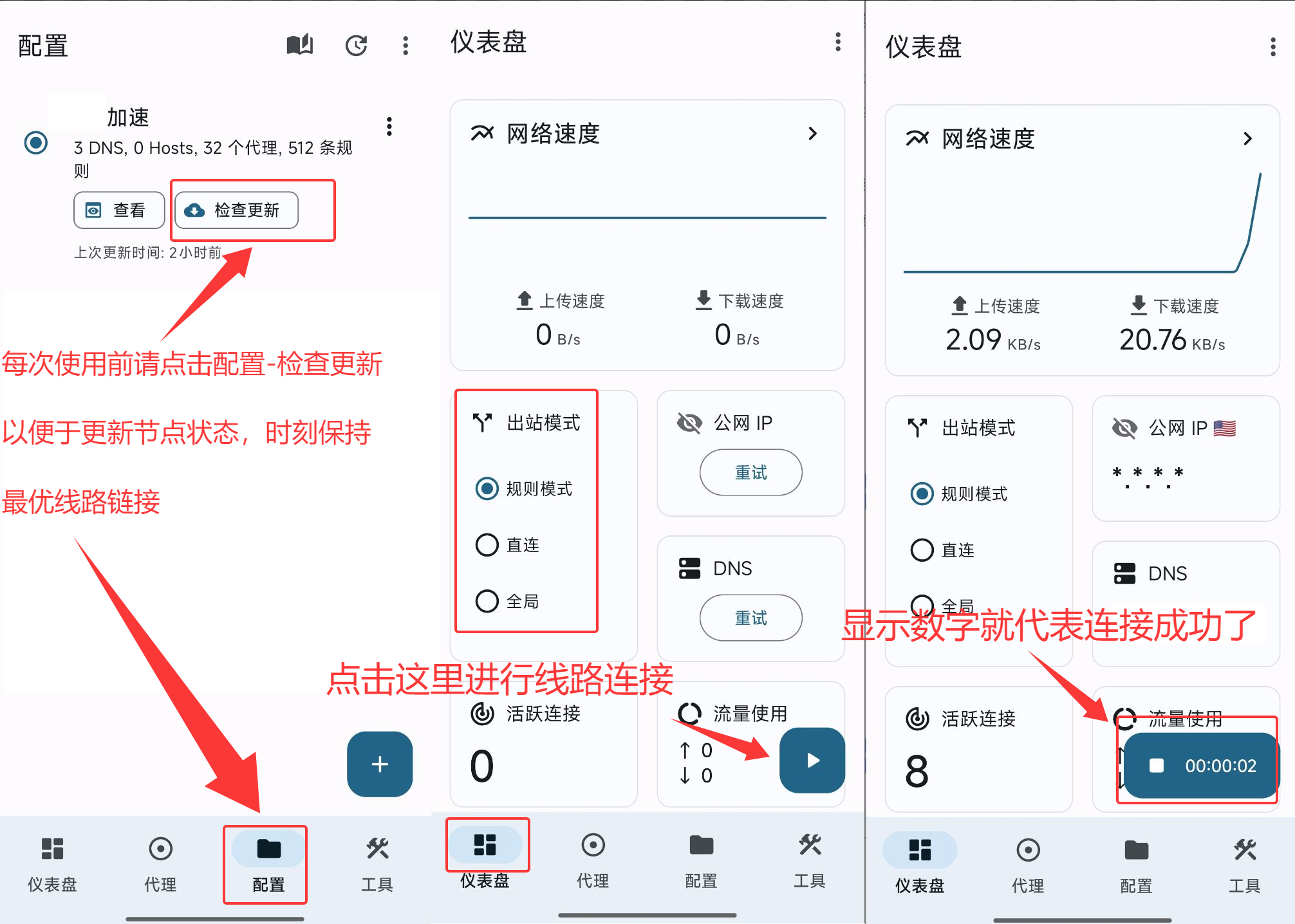Image resolution: width=1295 pixels, height=924 pixels.
Task: Click 重试 under the DNS card
Action: click(750, 618)
